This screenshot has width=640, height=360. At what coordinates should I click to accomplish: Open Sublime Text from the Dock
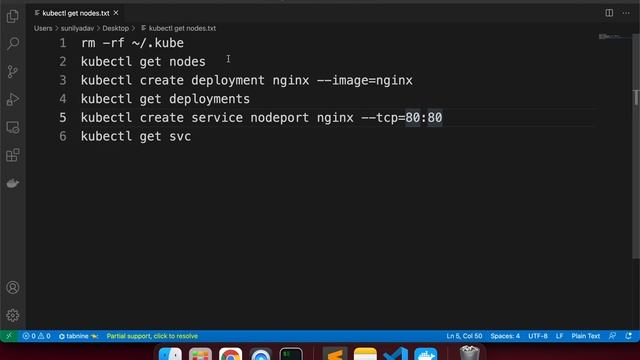click(x=335, y=353)
